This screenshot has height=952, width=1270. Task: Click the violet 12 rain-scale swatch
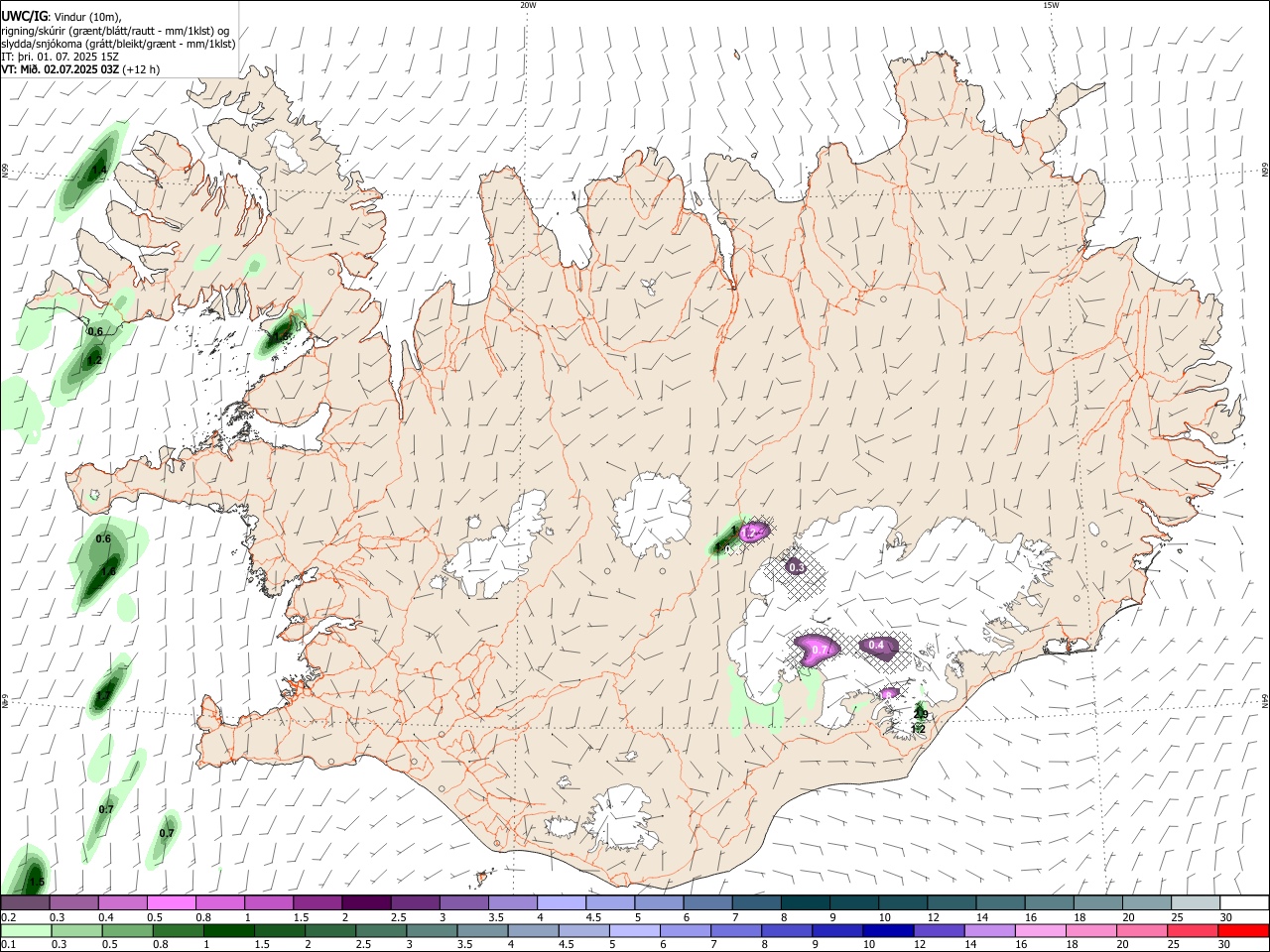[x=939, y=931]
